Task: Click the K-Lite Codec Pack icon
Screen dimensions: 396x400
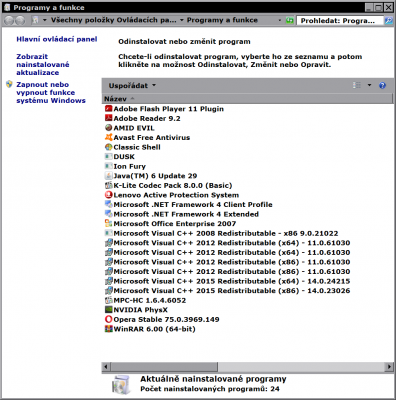Action: (108, 185)
